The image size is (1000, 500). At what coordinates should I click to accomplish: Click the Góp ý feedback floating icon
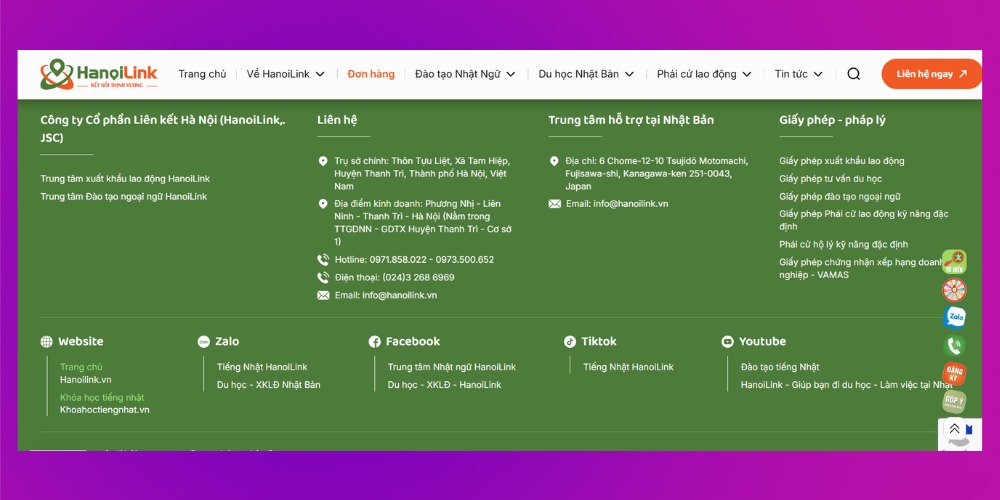954,402
